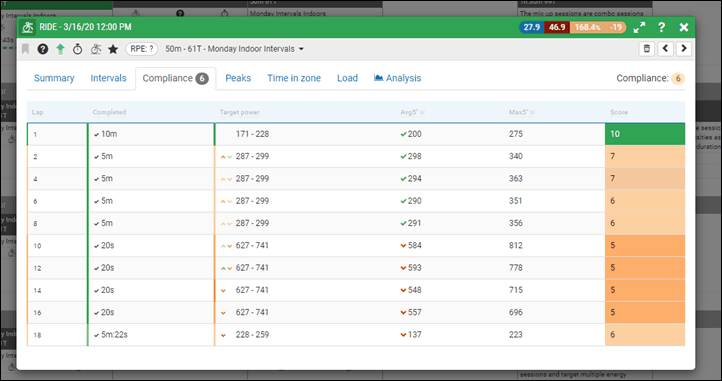722x381 pixels.
Task: Click the cycling ride icon in title bar
Action: pyautogui.click(x=28, y=27)
